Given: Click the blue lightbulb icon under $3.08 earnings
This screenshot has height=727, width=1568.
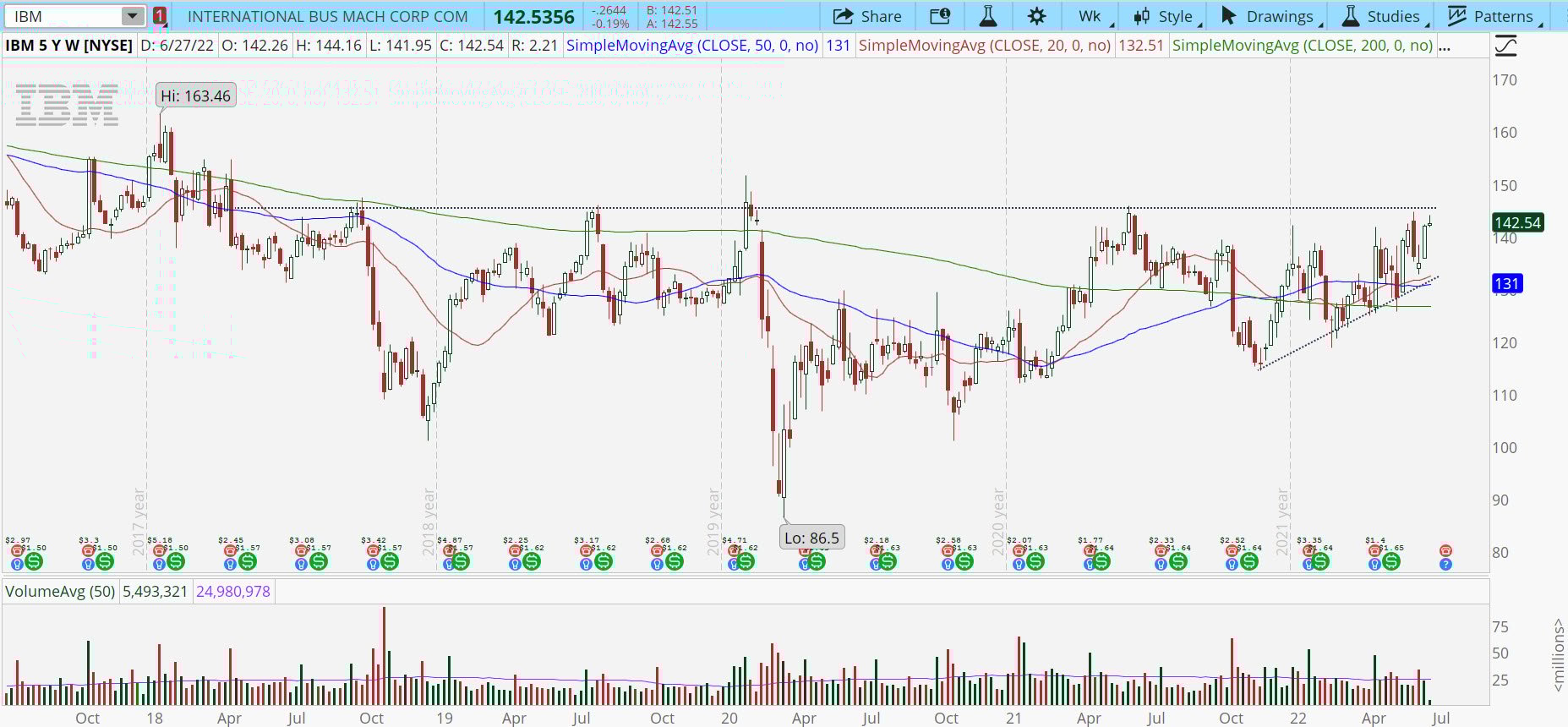Looking at the screenshot, I should pos(301,564).
